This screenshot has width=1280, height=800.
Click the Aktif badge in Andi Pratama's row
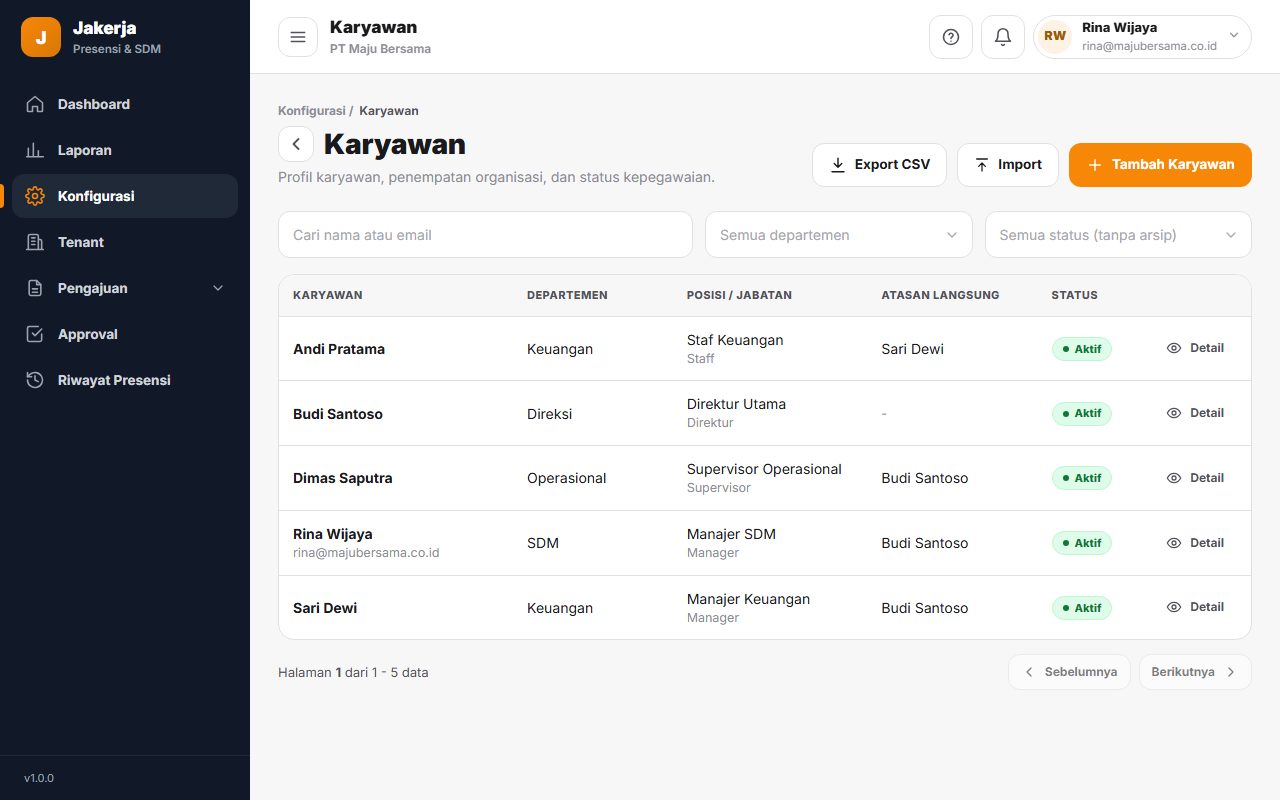[x=1081, y=349]
